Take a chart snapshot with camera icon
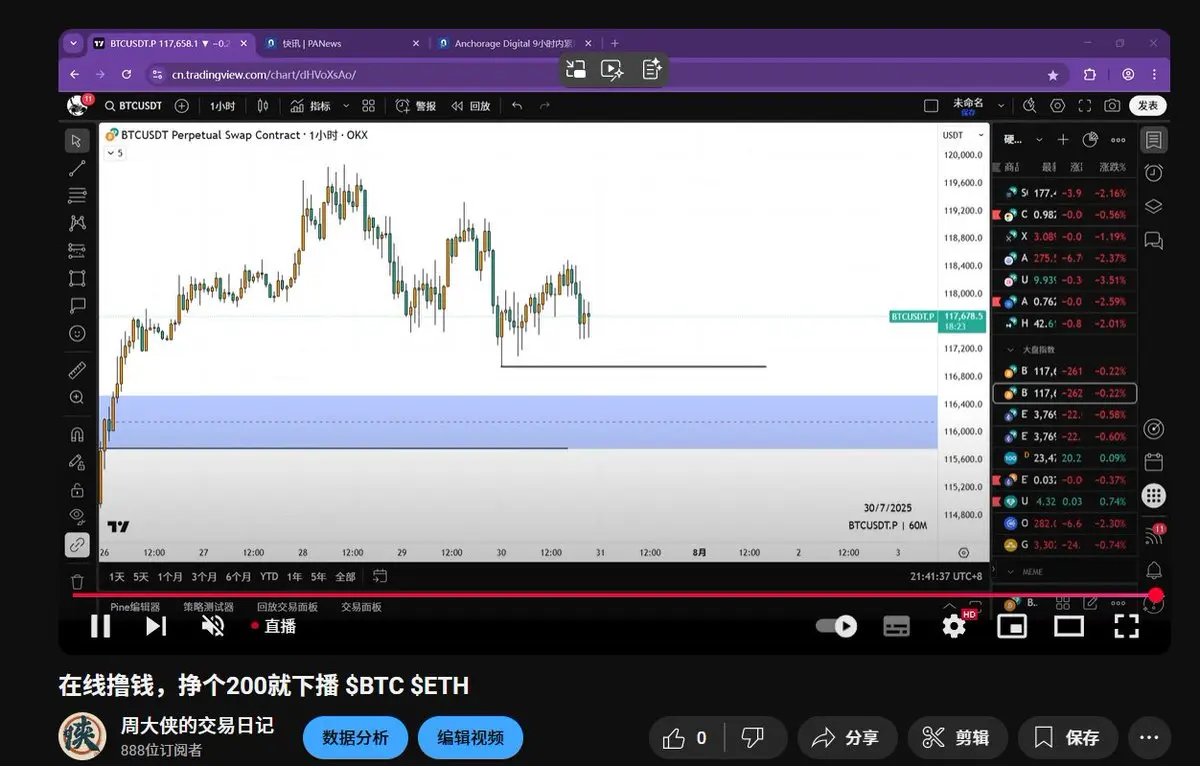Image resolution: width=1200 pixels, height=766 pixels. [x=1112, y=106]
